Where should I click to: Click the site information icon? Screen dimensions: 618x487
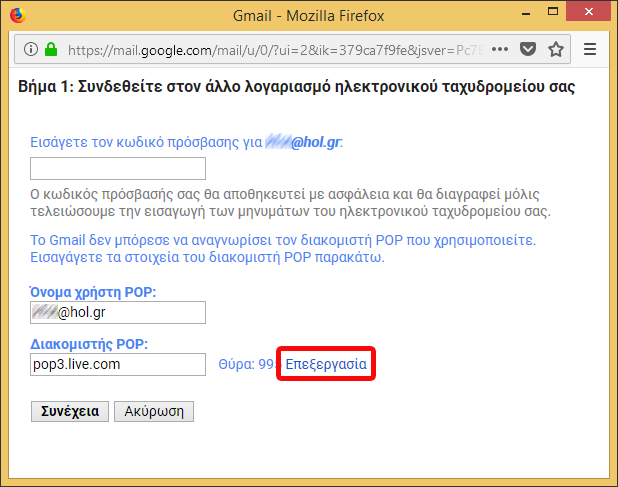click(x=31, y=49)
